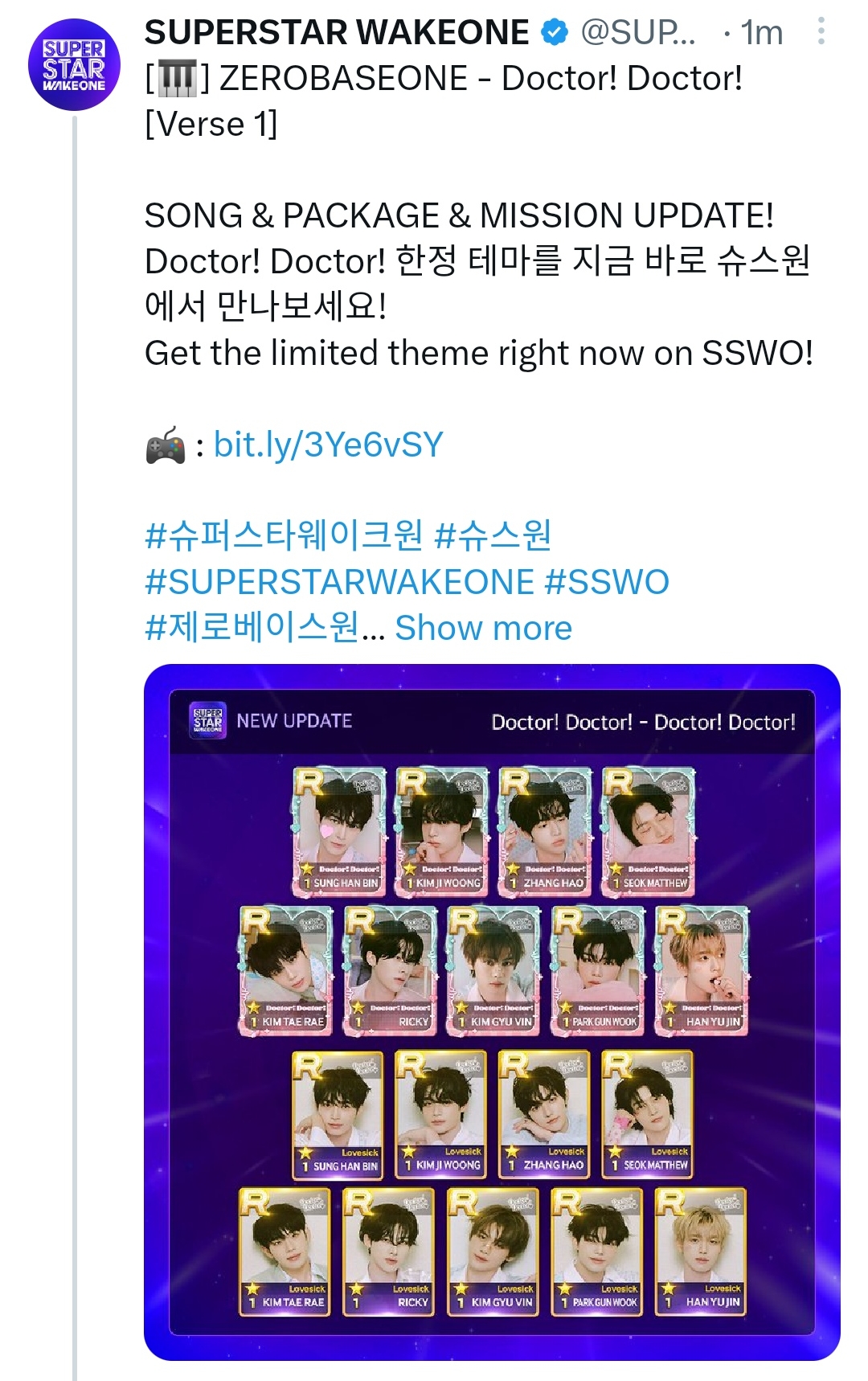The image size is (868, 1381).
Task: Open the tweet's three-dot more options menu
Action: tap(821, 31)
